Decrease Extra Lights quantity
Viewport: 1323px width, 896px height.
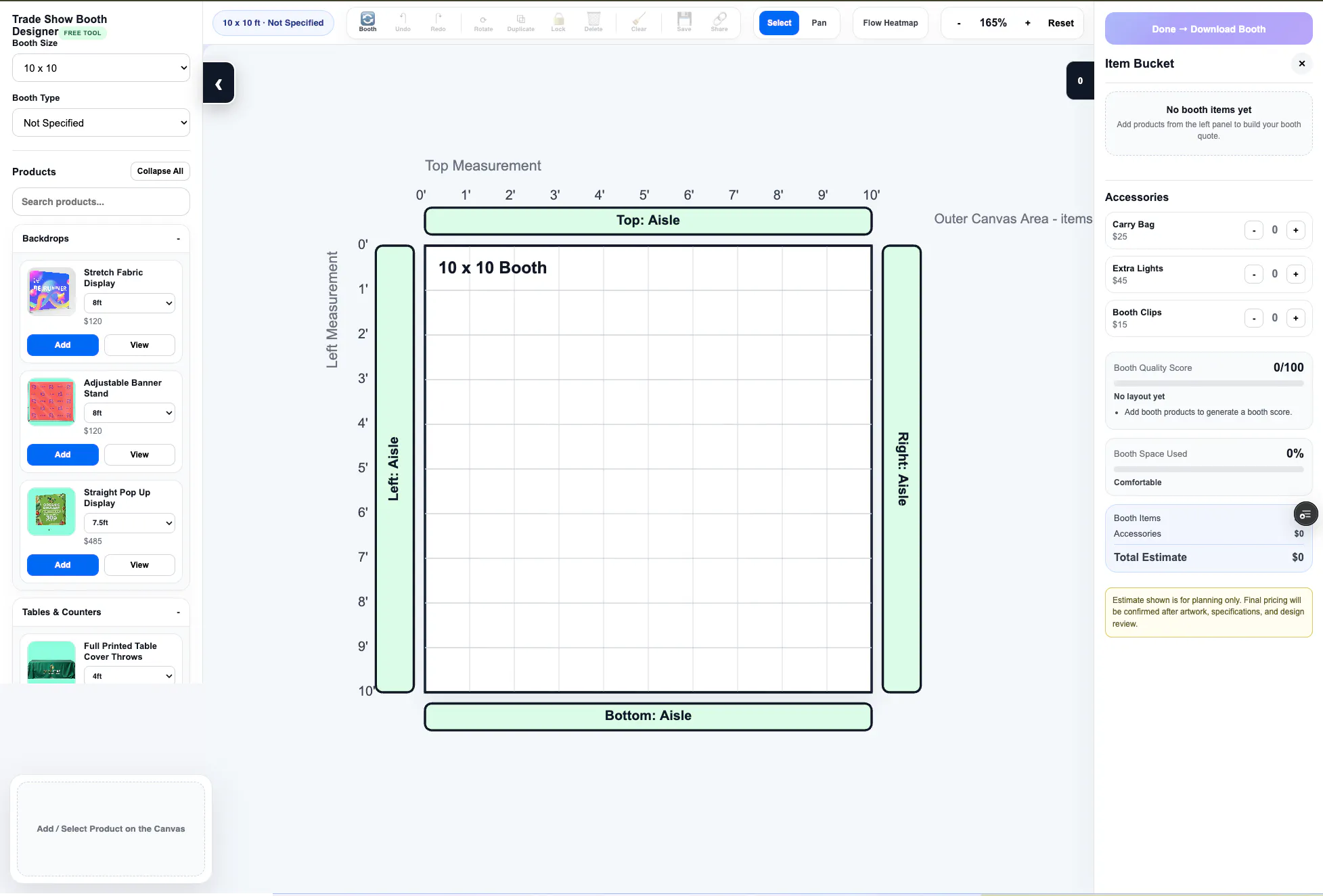[1253, 274]
